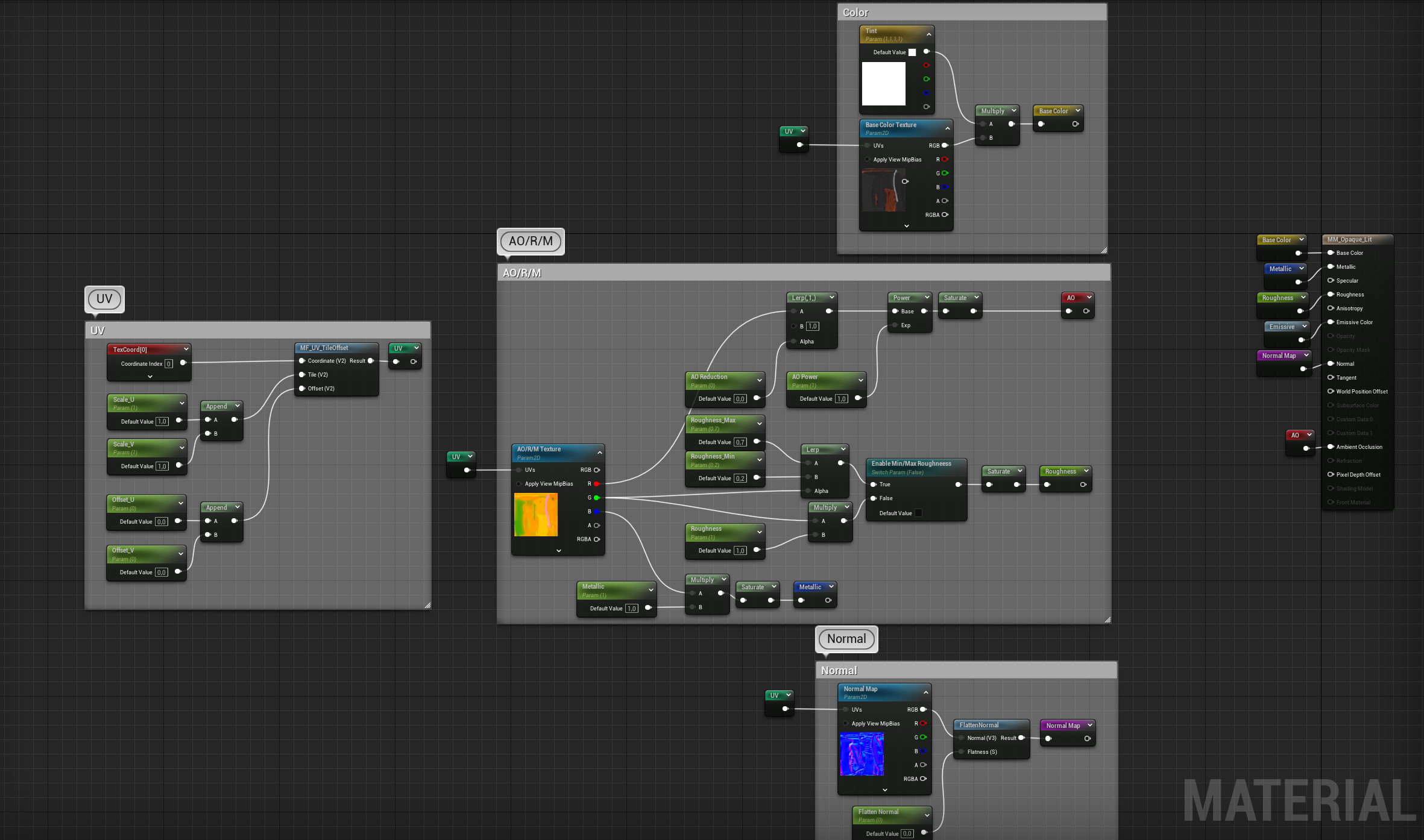The image size is (1424, 840).
Task: Open the AO Reduction node dropdown arrow
Action: (759, 380)
